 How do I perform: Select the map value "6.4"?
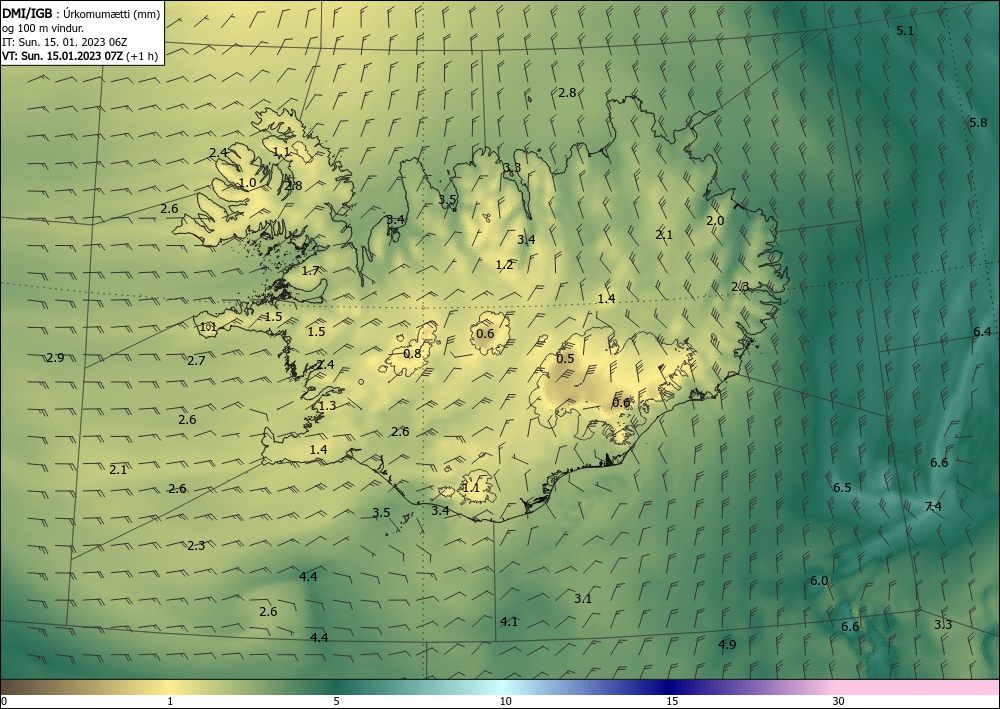pos(982,332)
